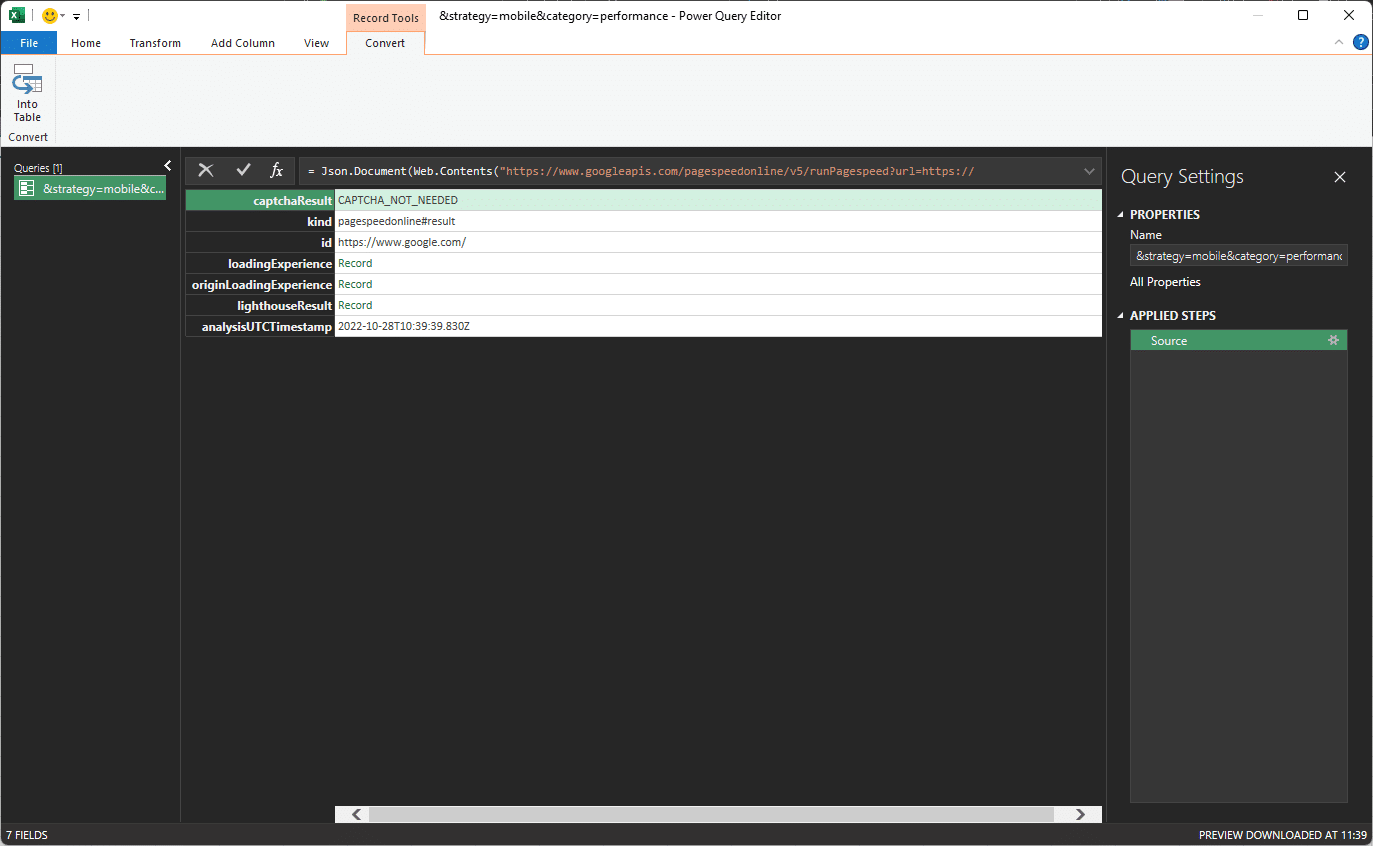Image resolution: width=1373 pixels, height=846 pixels.
Task: Commit the formula with the checkmark icon
Action: (242, 170)
